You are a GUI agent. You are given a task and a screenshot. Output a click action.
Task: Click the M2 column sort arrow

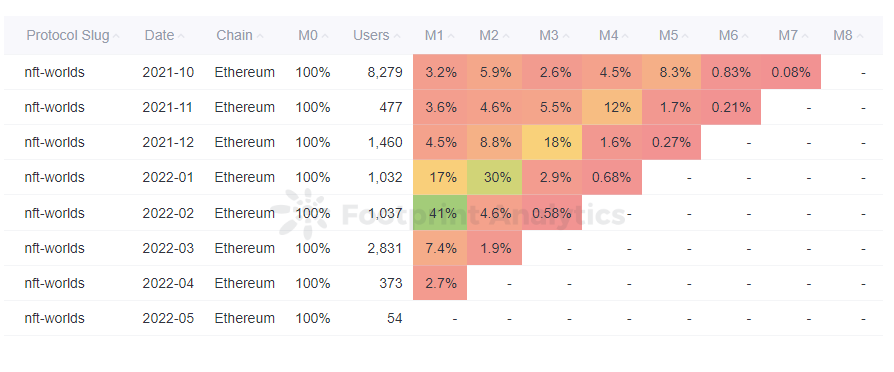click(506, 36)
